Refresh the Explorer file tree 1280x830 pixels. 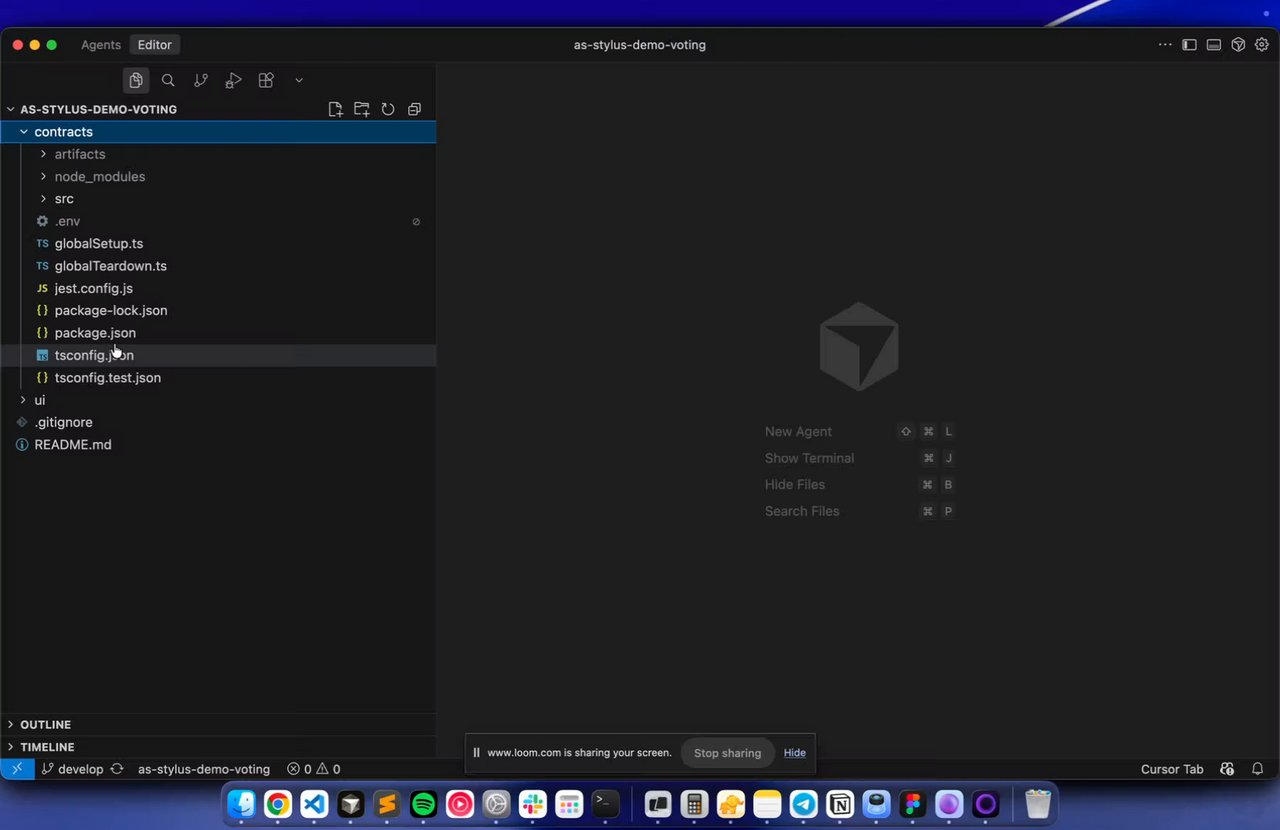tap(388, 109)
